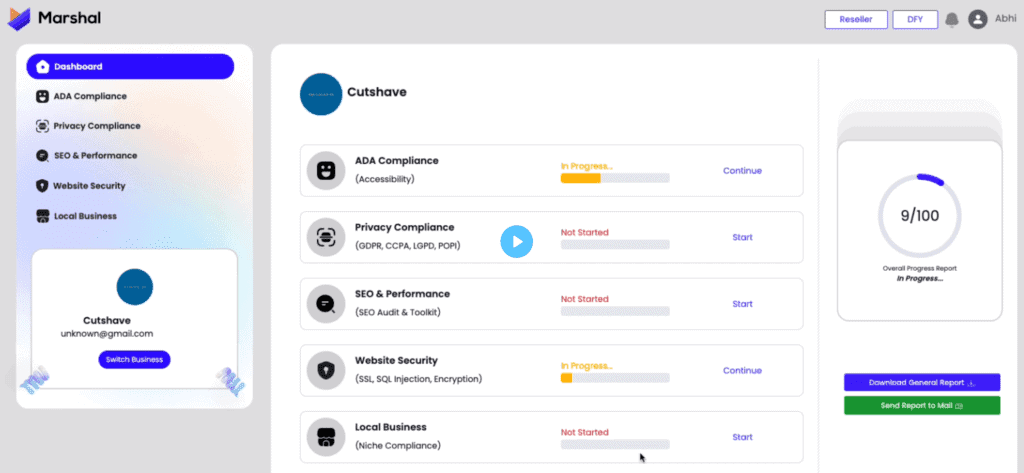
Task: Click the SEO & Performance card icon
Action: pos(325,304)
